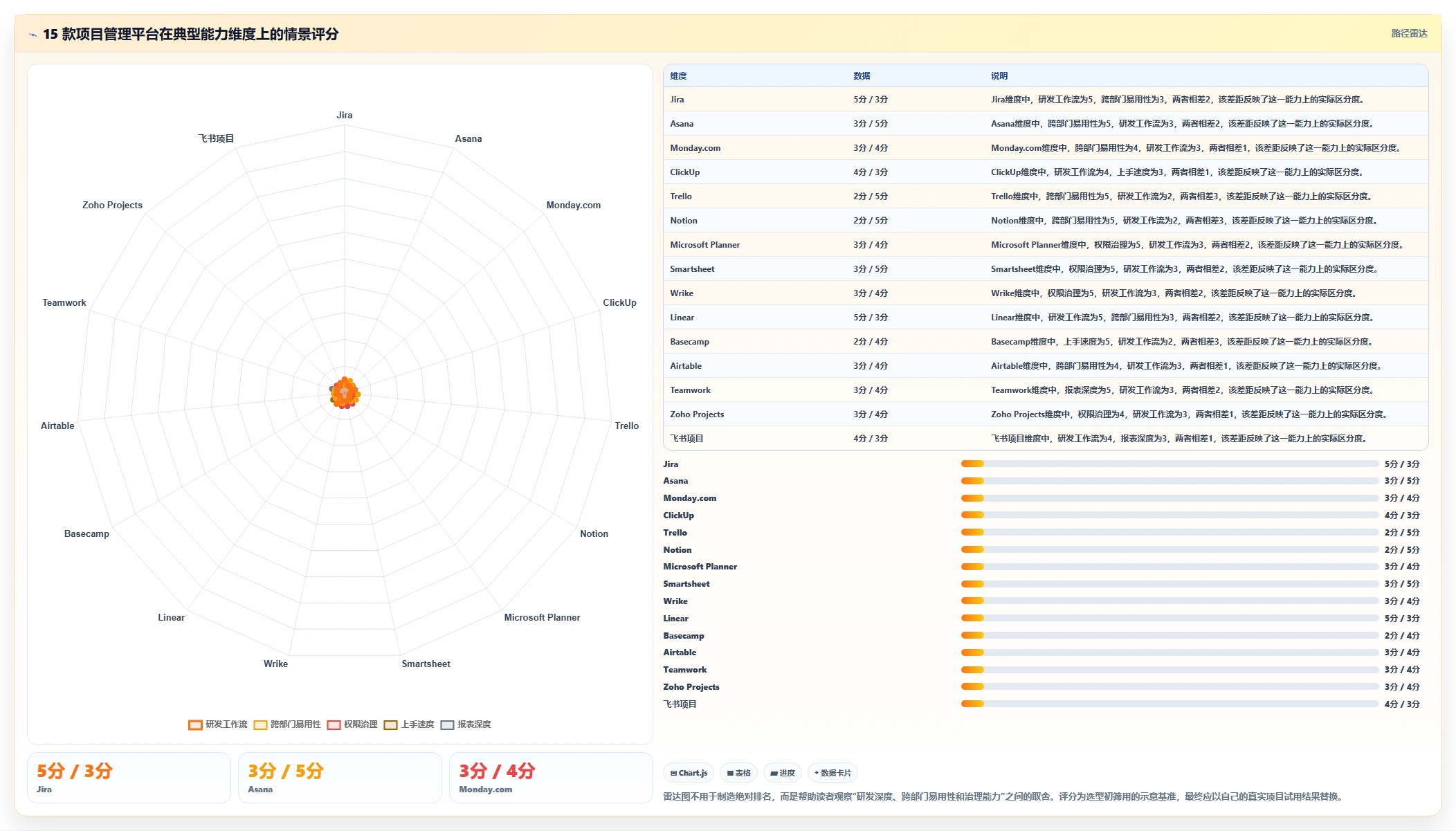Click the Notion label in the progress list
Image resolution: width=1456 pixels, height=831 pixels.
point(677,550)
